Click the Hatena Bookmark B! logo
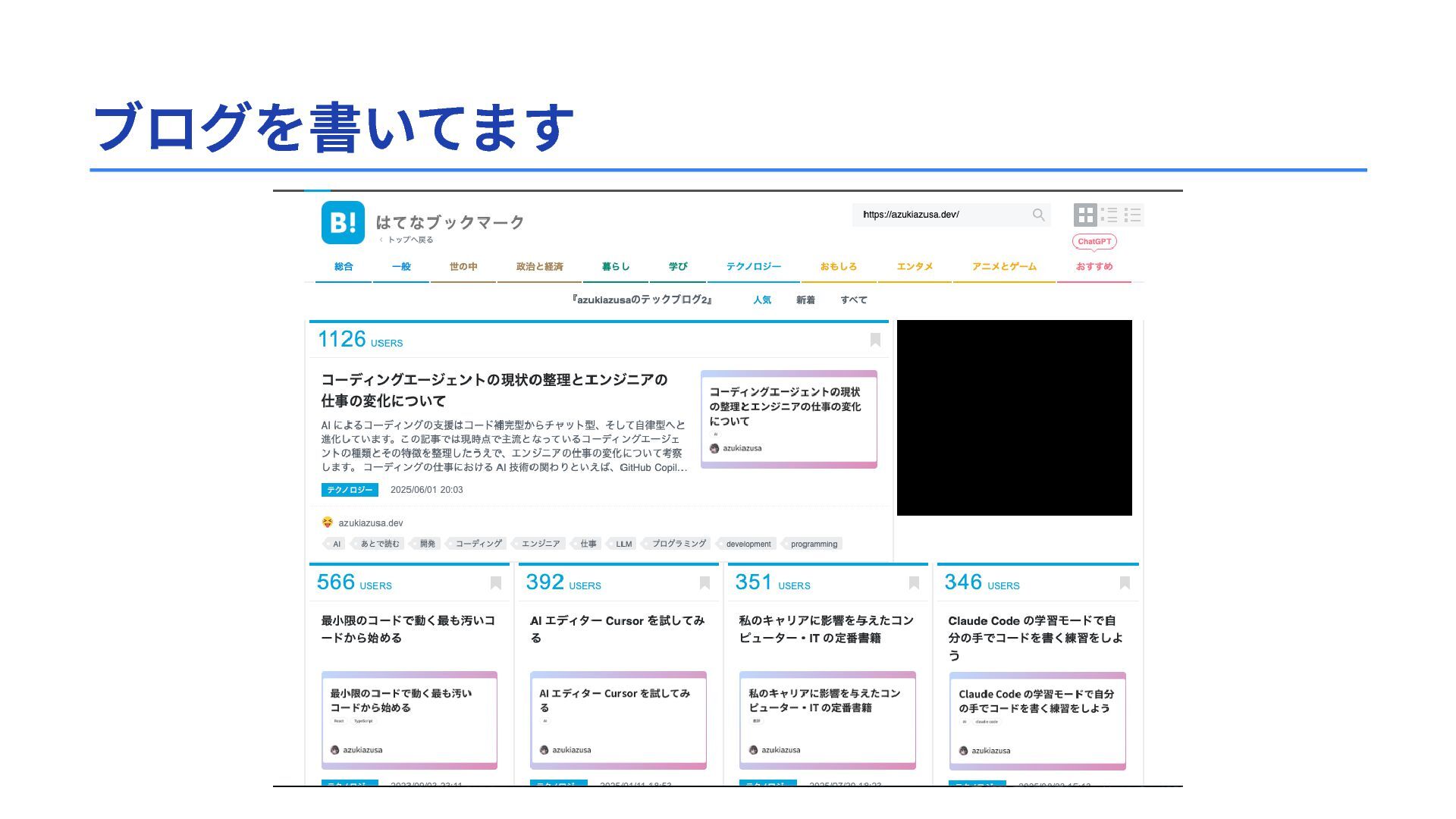 coord(343,222)
